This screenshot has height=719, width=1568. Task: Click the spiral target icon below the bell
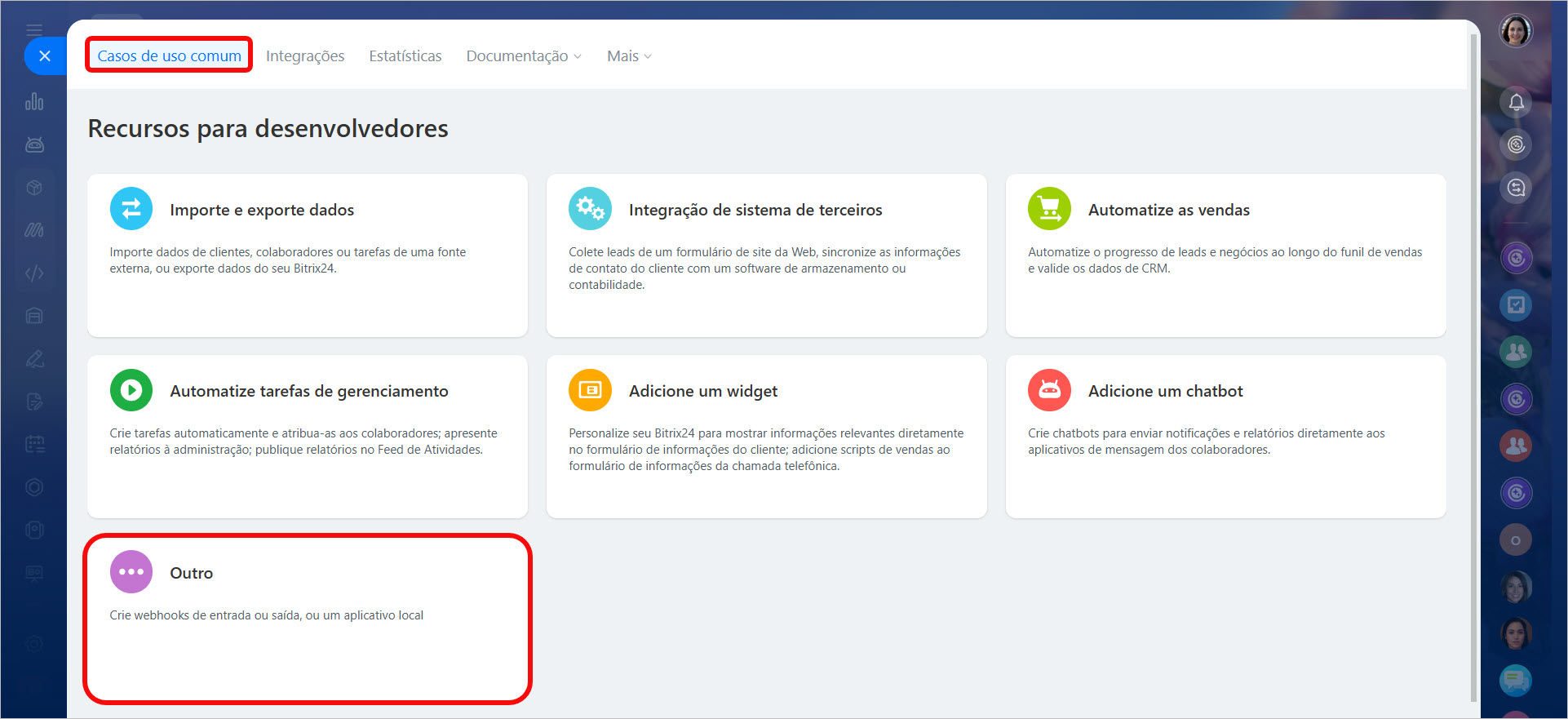1516,144
